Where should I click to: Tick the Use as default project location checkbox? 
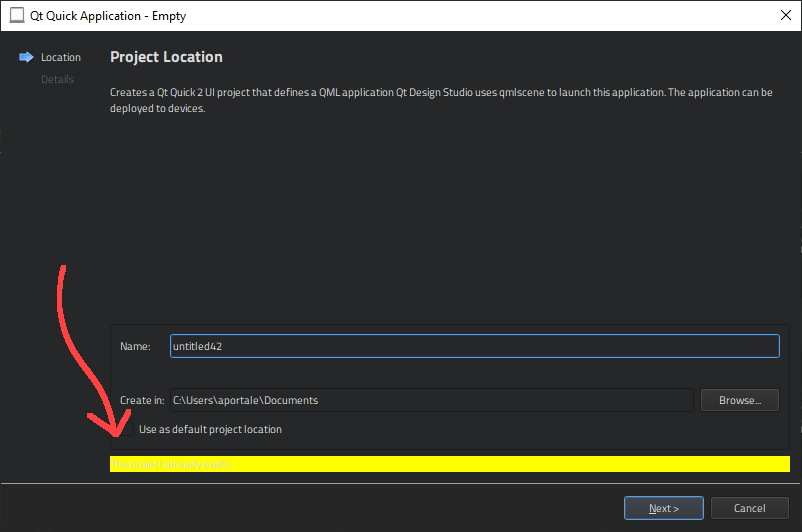[126, 429]
